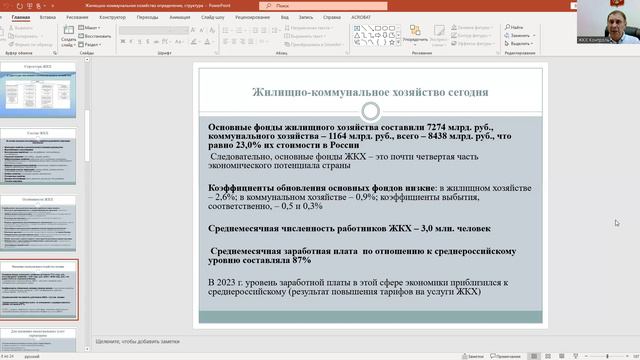
Task: Open the Переходы tab
Action: point(147,17)
